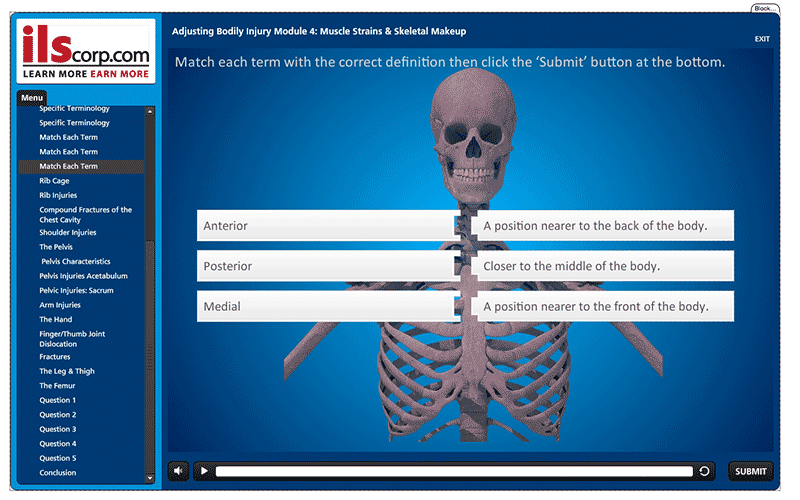The width and height of the screenshot is (800, 500).
Task: Click the sidebar menu scrollbar
Action: [x=150, y=290]
